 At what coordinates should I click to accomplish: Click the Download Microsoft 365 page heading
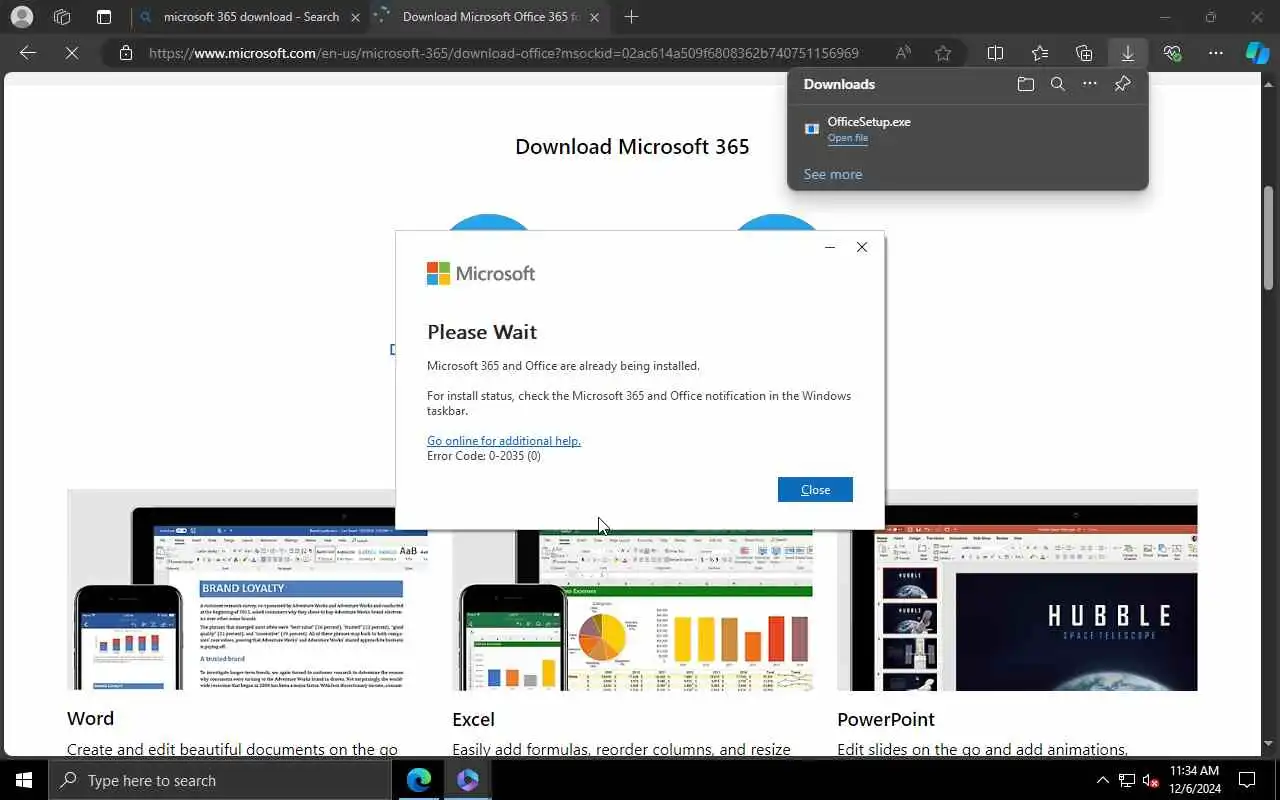(x=632, y=146)
